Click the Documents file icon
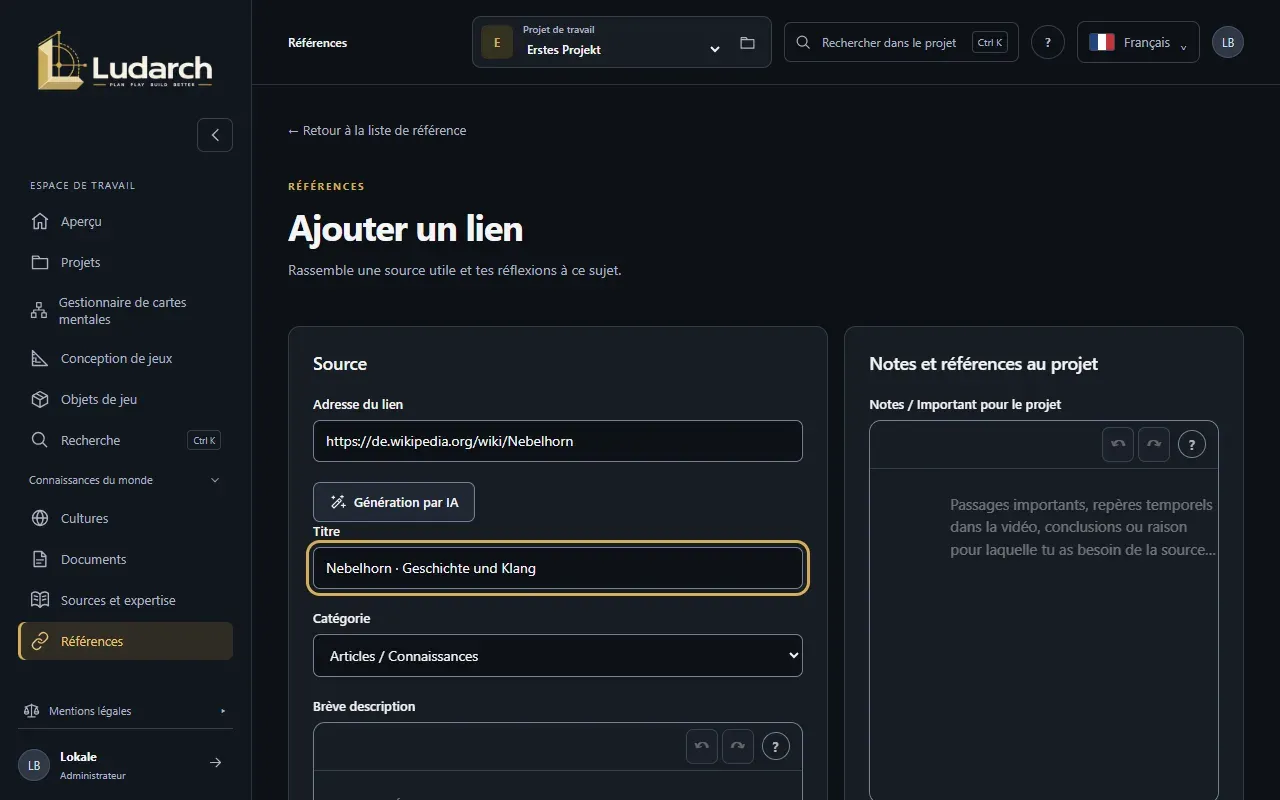This screenshot has width=1280, height=800. [x=40, y=559]
